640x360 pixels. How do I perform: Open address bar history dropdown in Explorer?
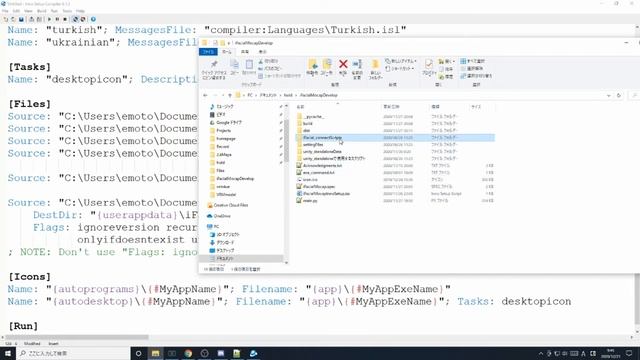pyautogui.click(x=609, y=95)
